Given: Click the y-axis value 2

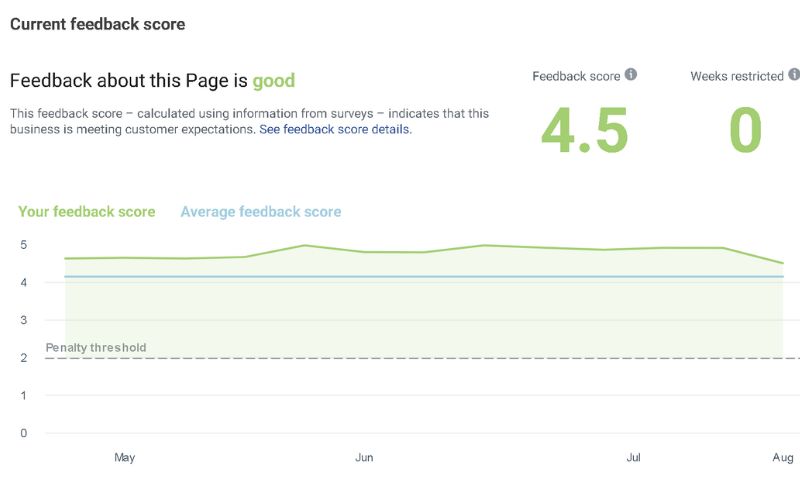Looking at the screenshot, I should [23, 358].
